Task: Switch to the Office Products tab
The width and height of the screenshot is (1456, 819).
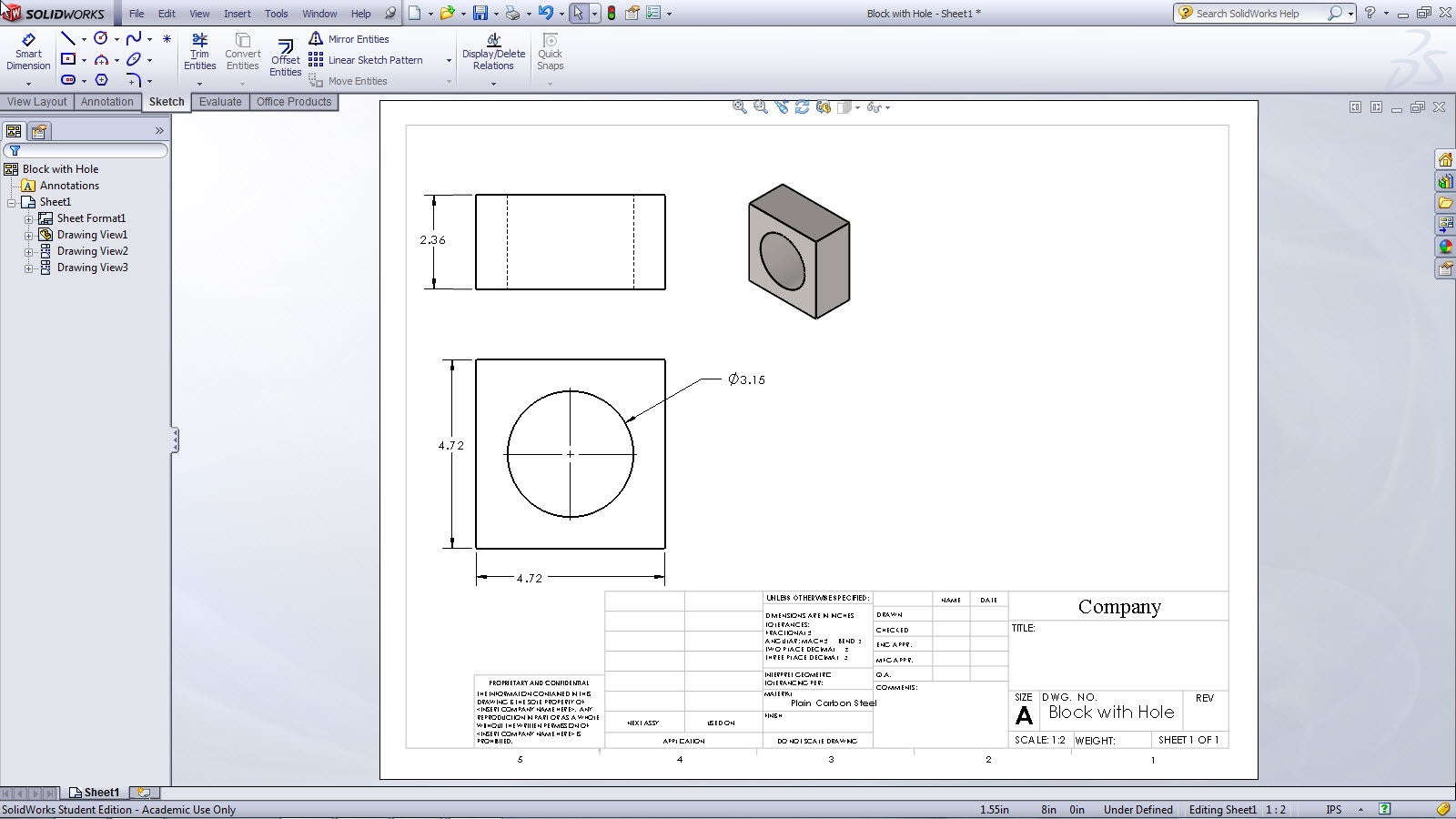Action: click(x=294, y=101)
